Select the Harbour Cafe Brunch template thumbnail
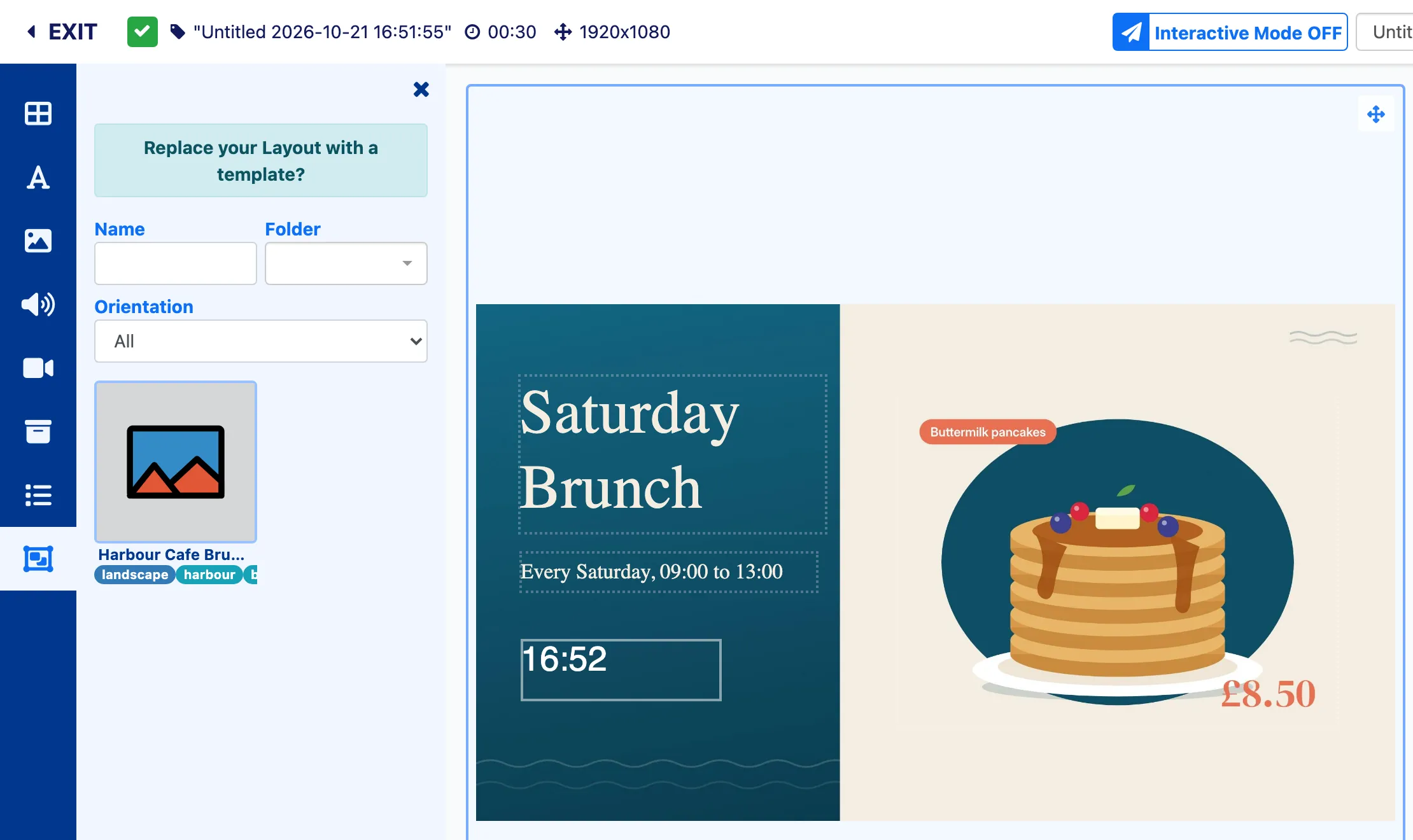 [x=176, y=462]
